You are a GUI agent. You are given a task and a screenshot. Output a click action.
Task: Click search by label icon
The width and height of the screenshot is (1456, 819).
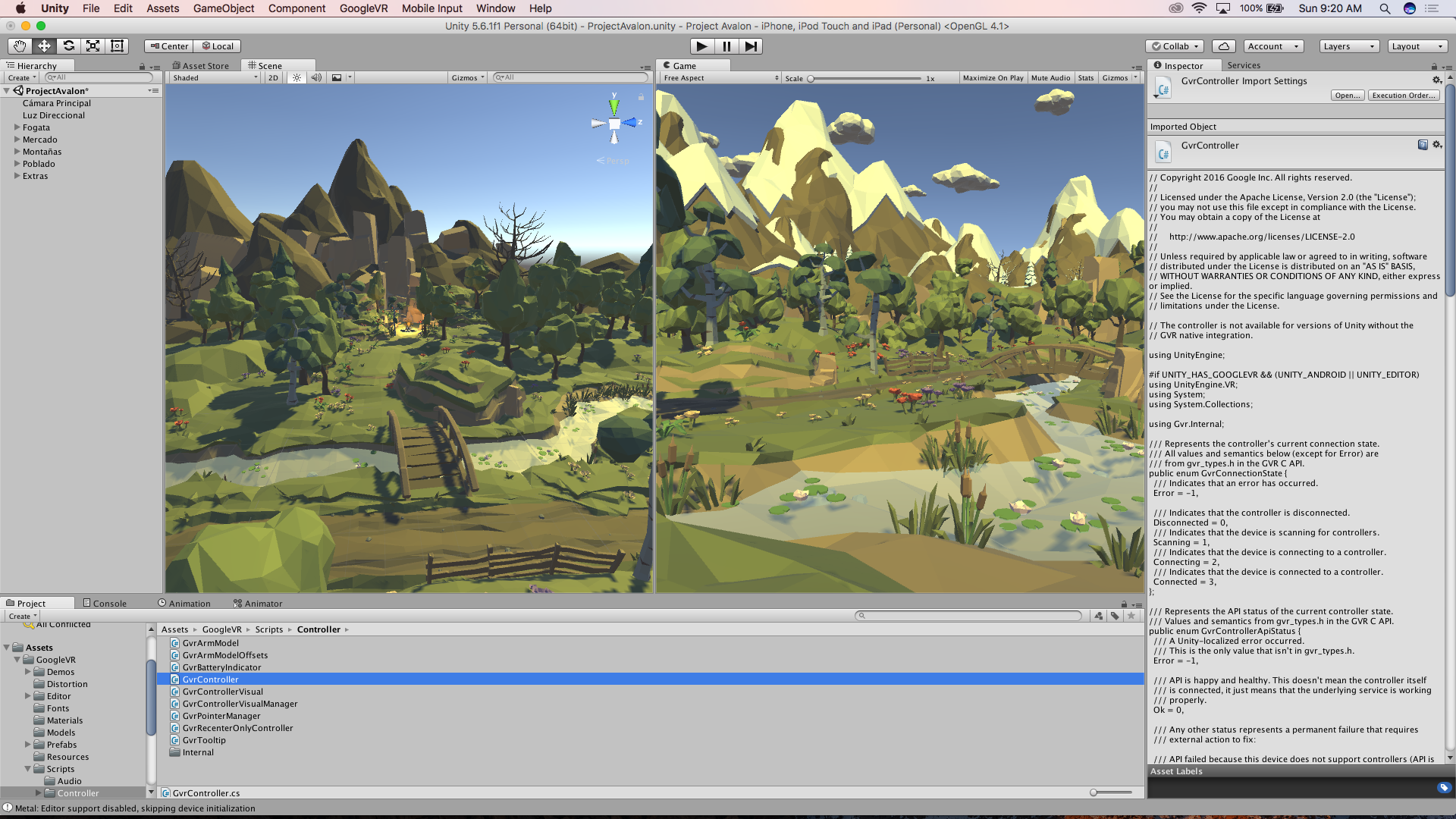point(1115,616)
